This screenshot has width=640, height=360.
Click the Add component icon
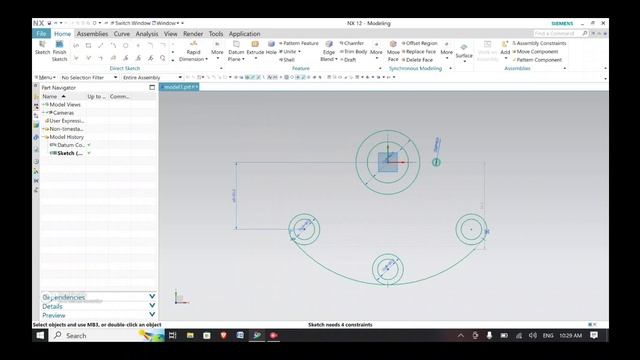click(505, 44)
